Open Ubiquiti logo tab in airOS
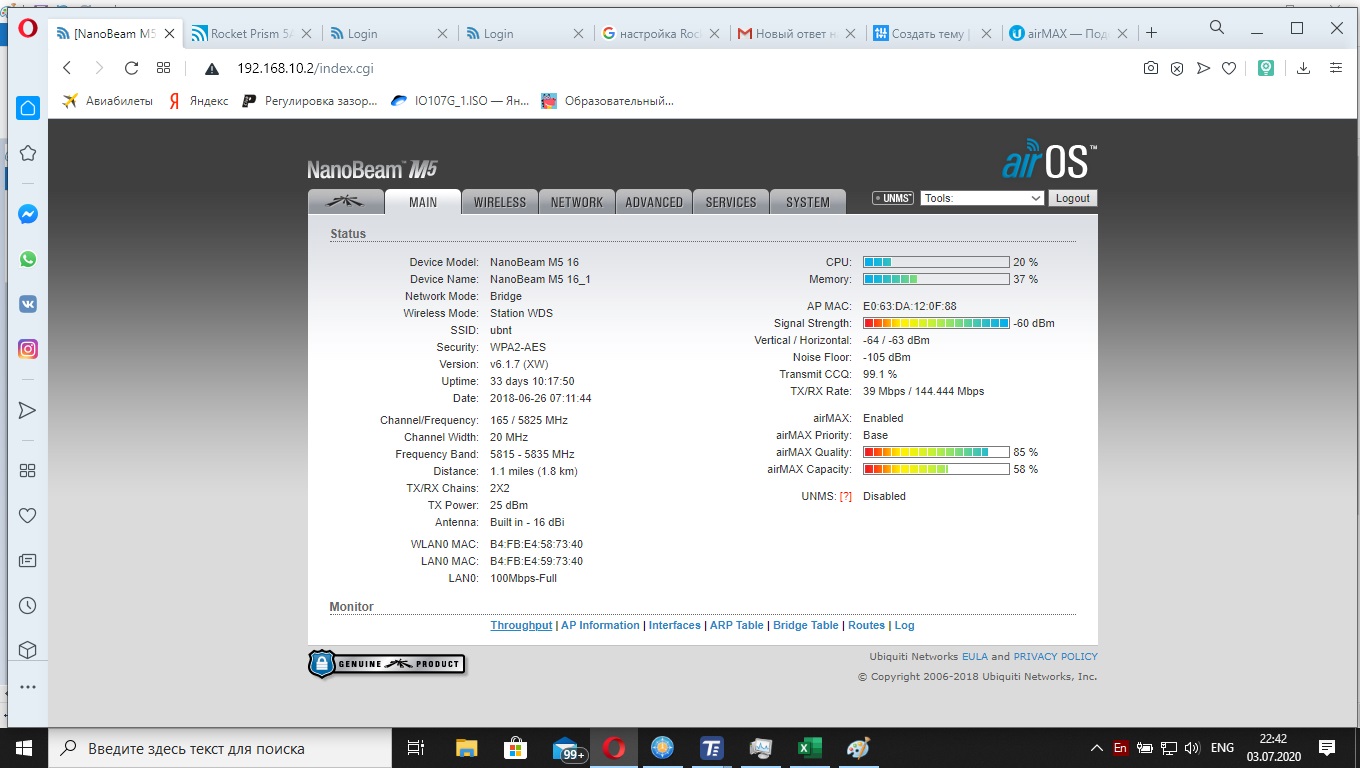Image resolution: width=1360 pixels, height=768 pixels. click(x=346, y=201)
